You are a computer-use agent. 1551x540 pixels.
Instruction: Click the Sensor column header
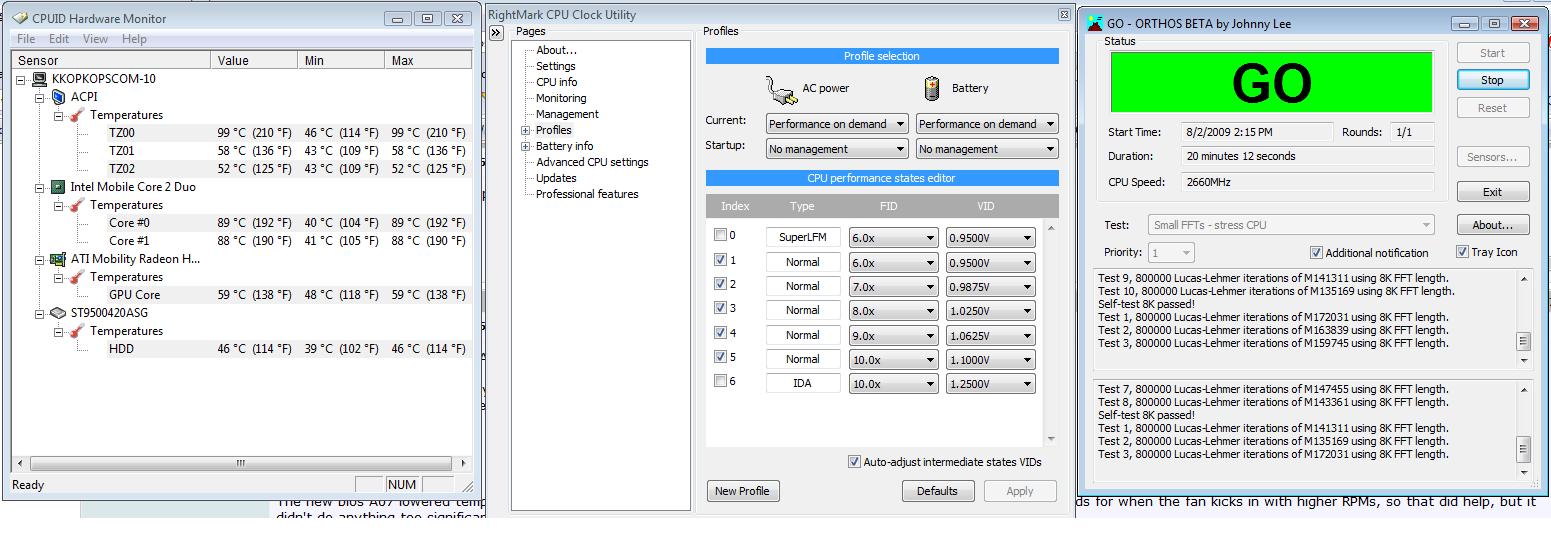(x=112, y=60)
